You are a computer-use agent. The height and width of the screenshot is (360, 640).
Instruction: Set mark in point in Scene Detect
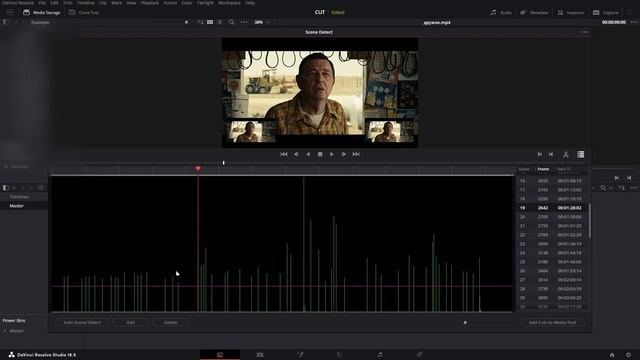point(540,154)
